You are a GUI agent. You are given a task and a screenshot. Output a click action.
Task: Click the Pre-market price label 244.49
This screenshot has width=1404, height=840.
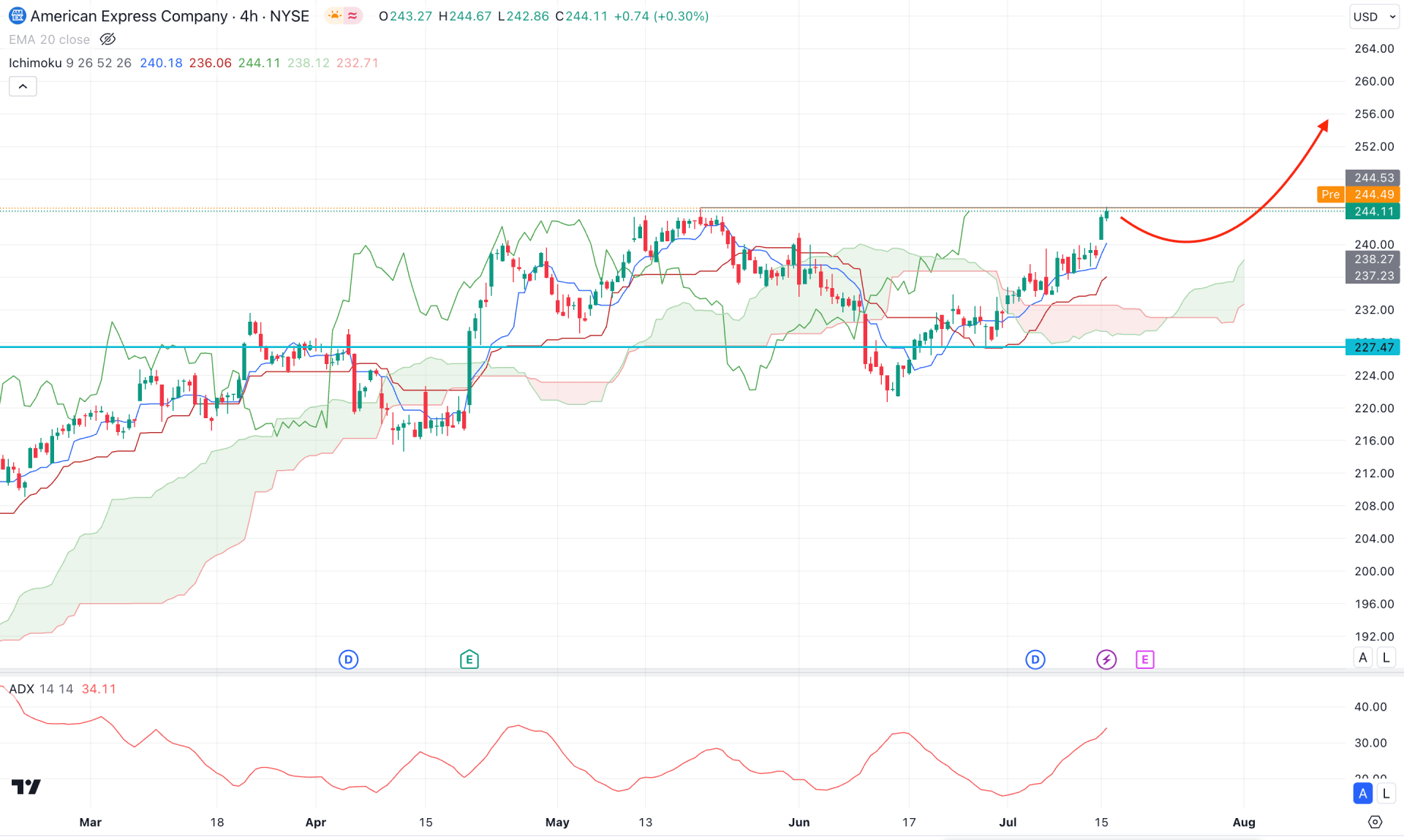point(1358,194)
